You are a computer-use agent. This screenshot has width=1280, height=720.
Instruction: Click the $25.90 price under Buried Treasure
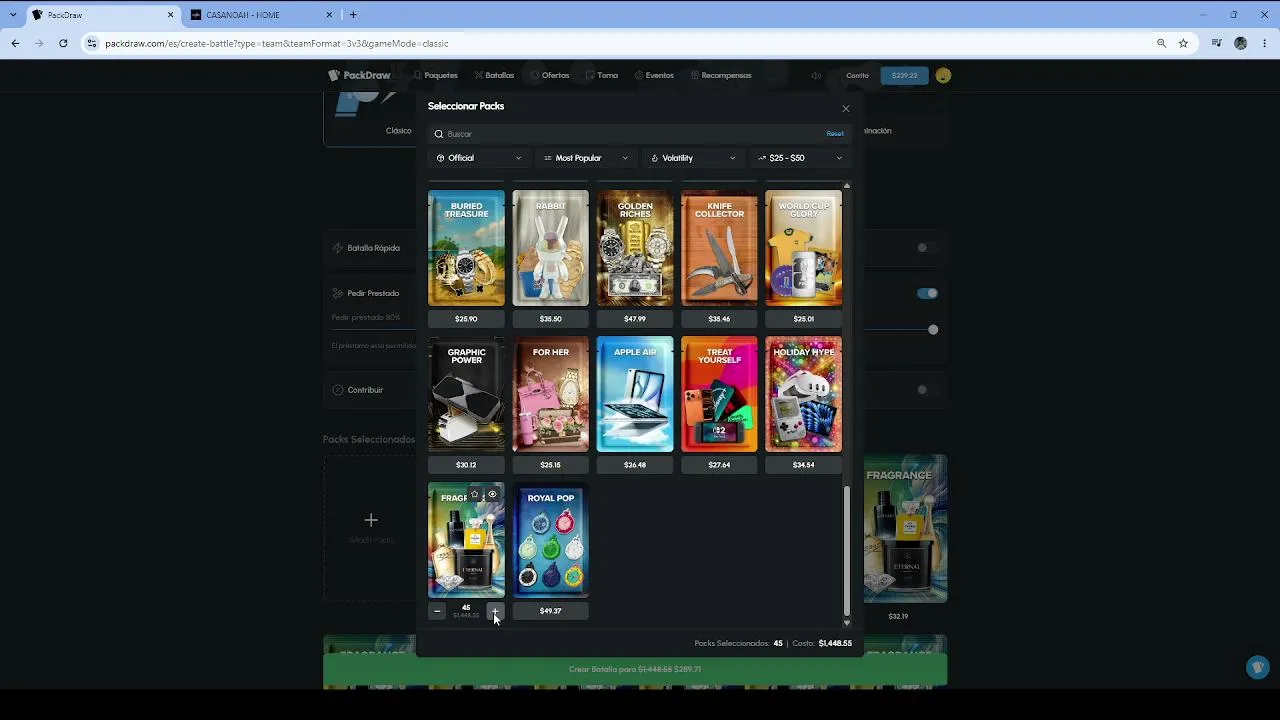pos(466,319)
